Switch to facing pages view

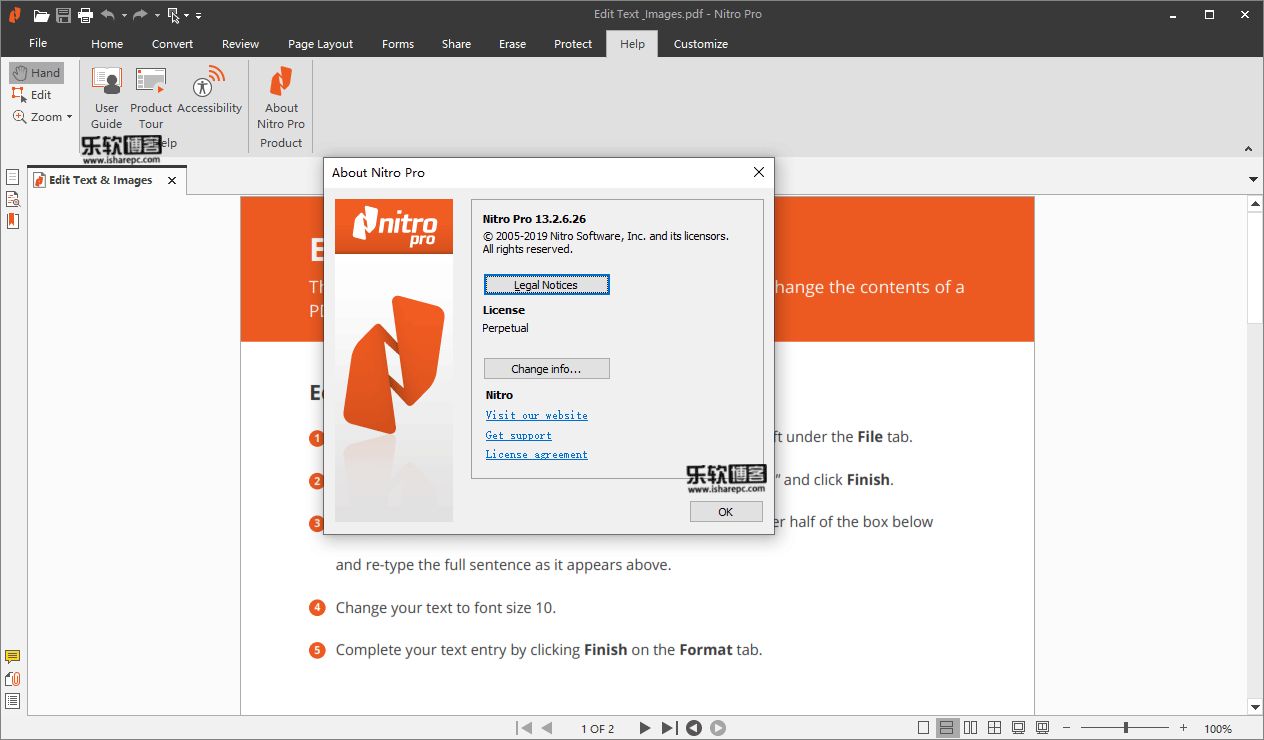tap(971, 728)
